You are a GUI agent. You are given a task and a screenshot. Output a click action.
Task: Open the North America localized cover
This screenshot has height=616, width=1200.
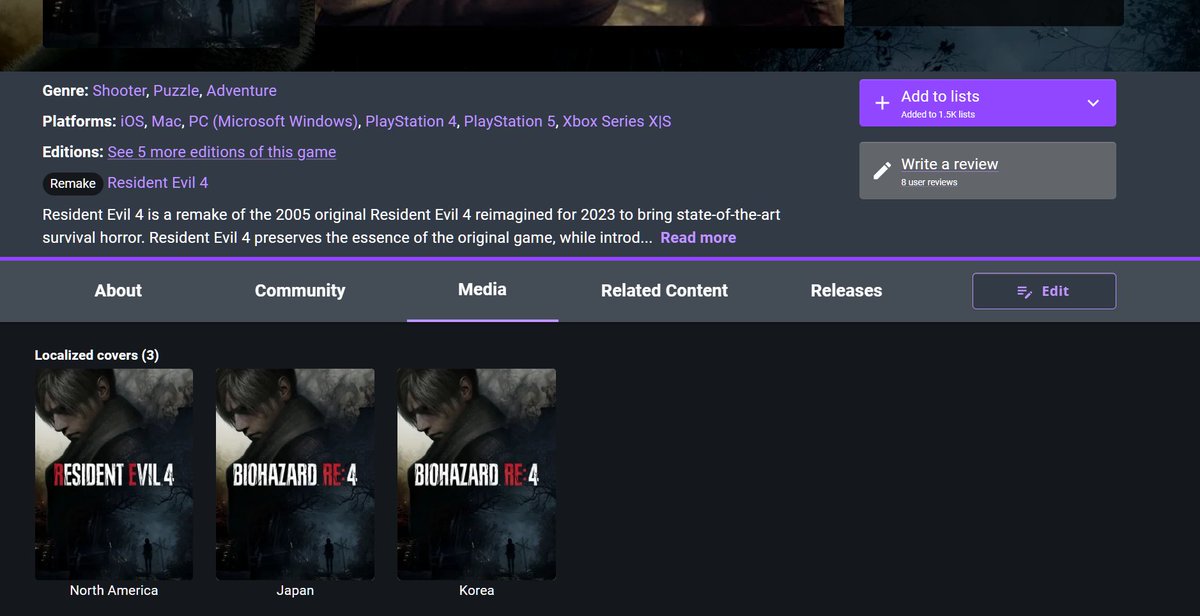tap(114, 474)
